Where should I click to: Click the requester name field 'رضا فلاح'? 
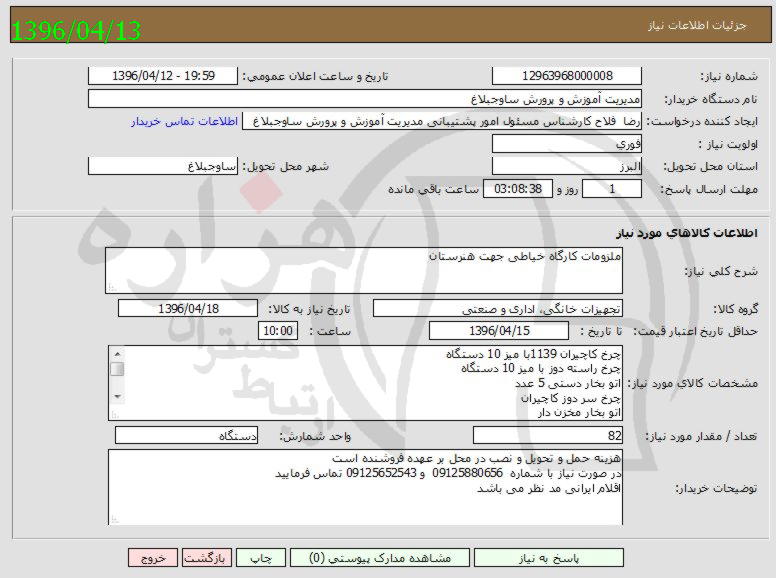(442, 121)
